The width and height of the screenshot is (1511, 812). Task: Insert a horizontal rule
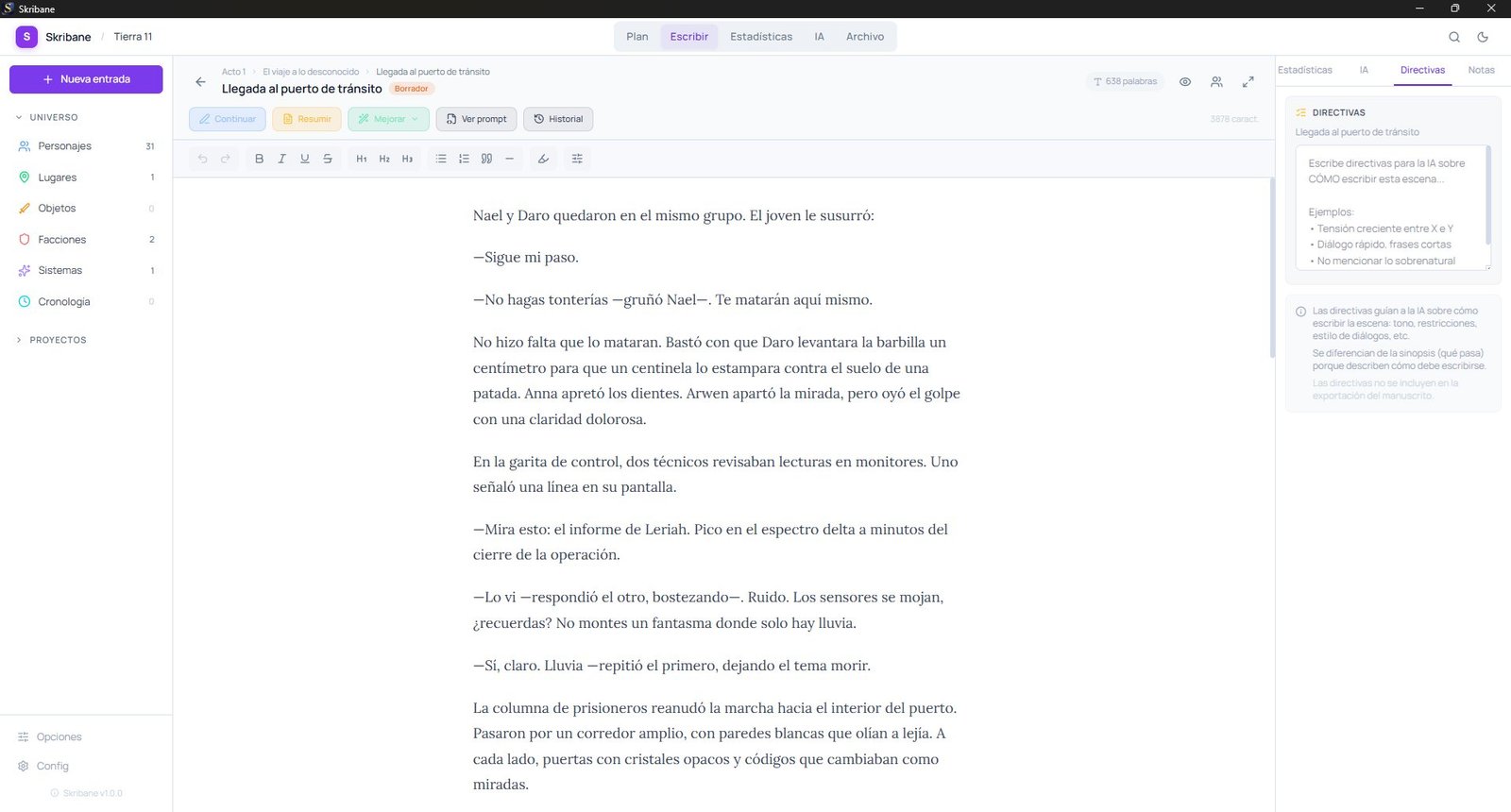(509, 159)
